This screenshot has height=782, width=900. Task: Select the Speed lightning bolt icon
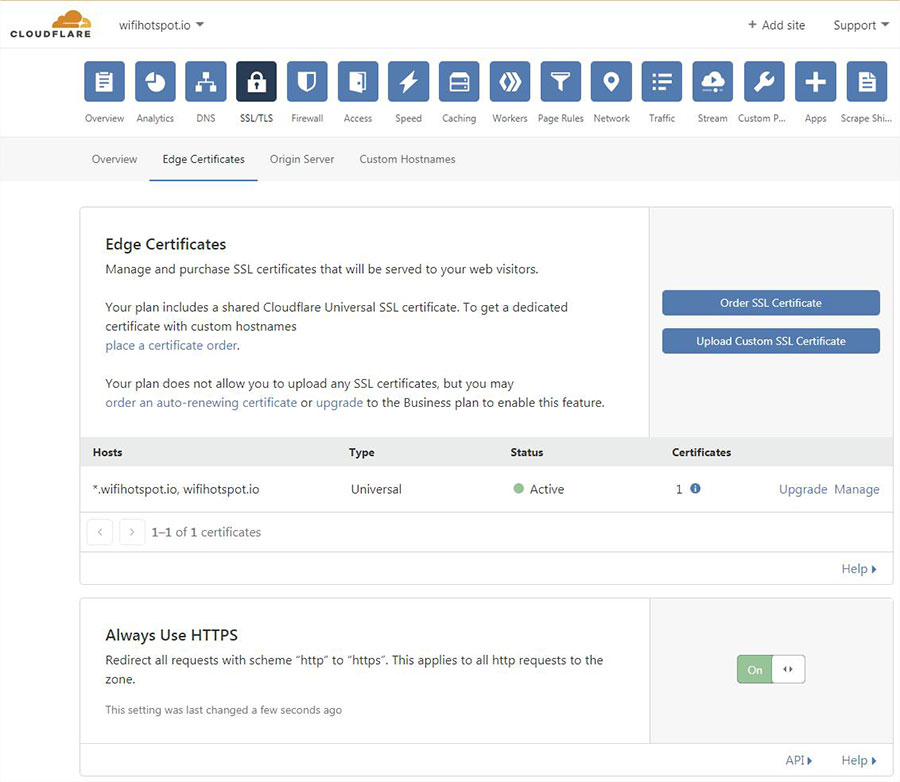click(x=408, y=82)
